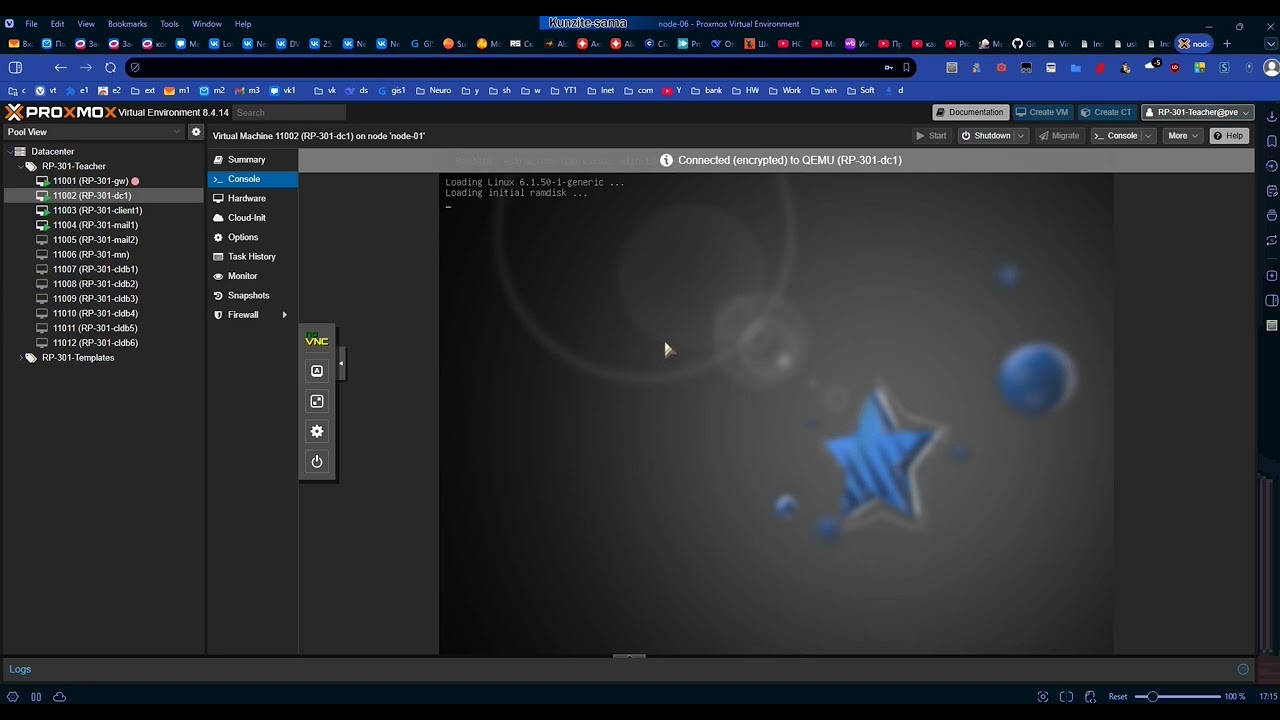Click the Help button
The height and width of the screenshot is (720, 1280).
pos(1228,136)
